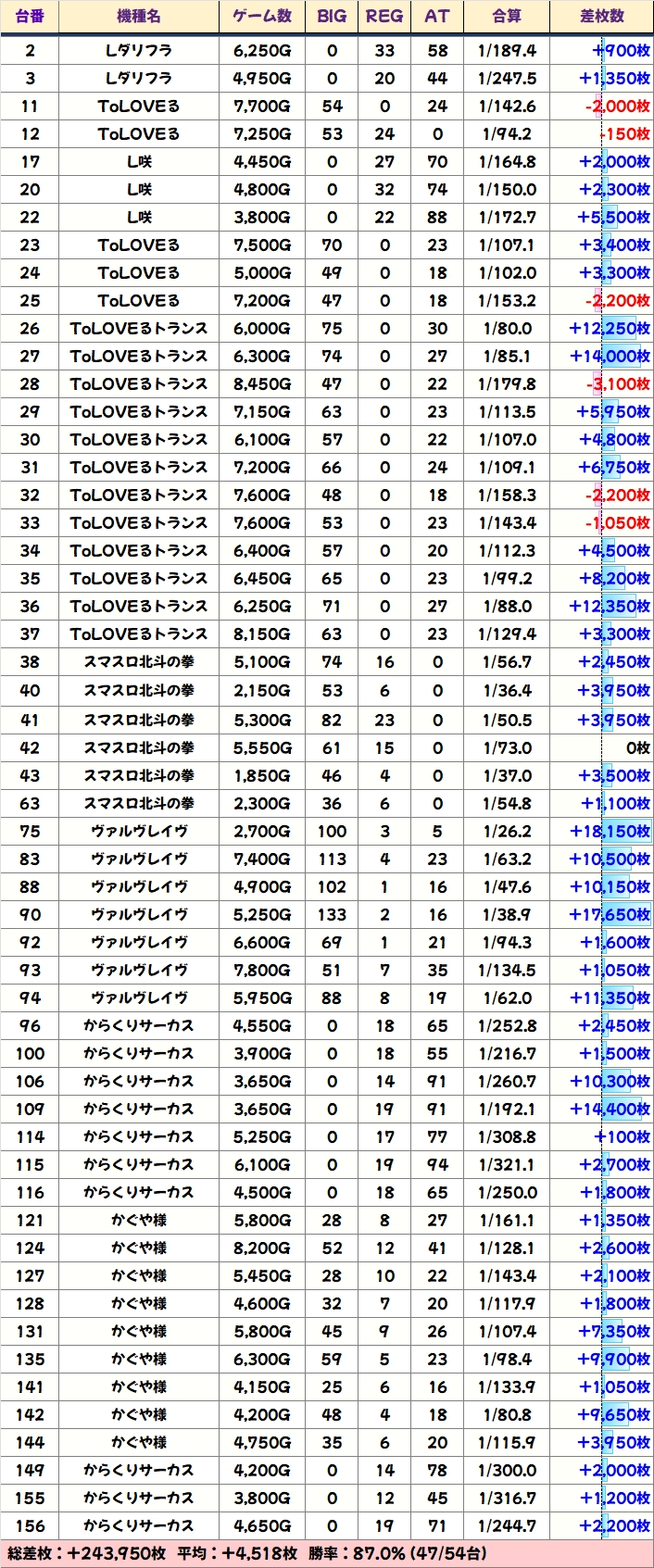
Task: Click the +7,350枚 value for machine 131
Action: click(614, 1331)
